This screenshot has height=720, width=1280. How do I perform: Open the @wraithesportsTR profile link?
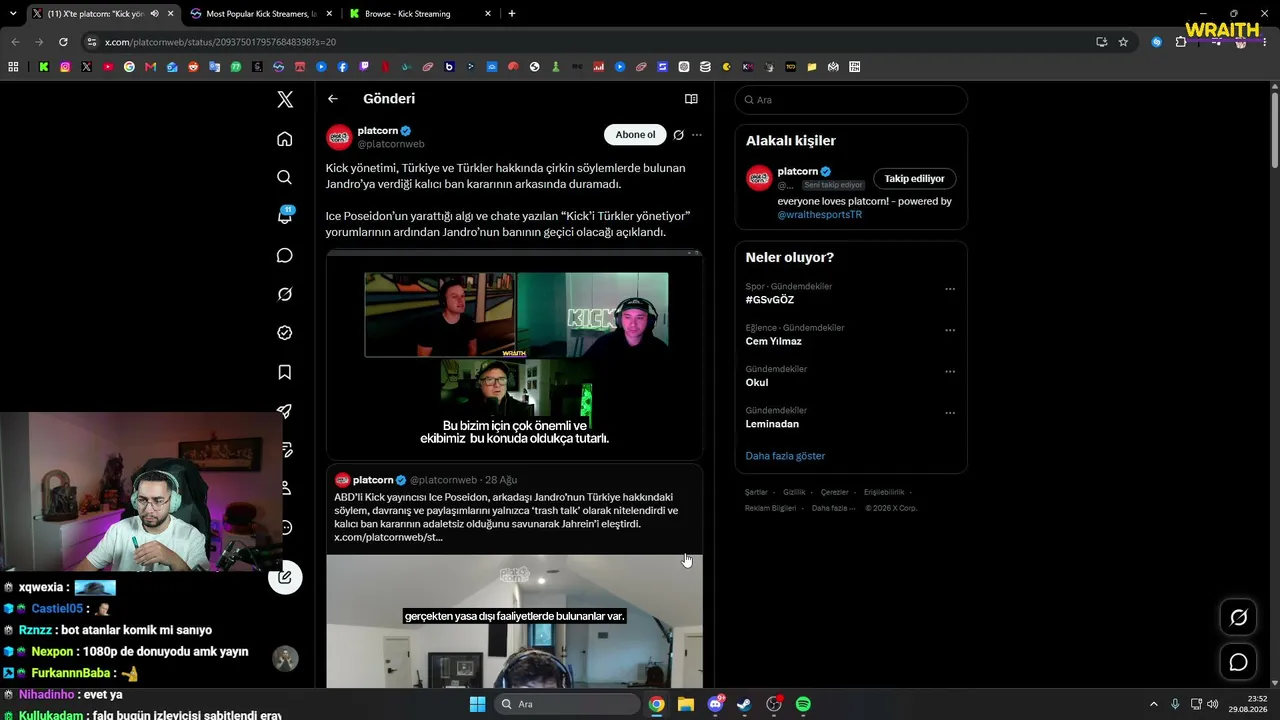click(819, 215)
